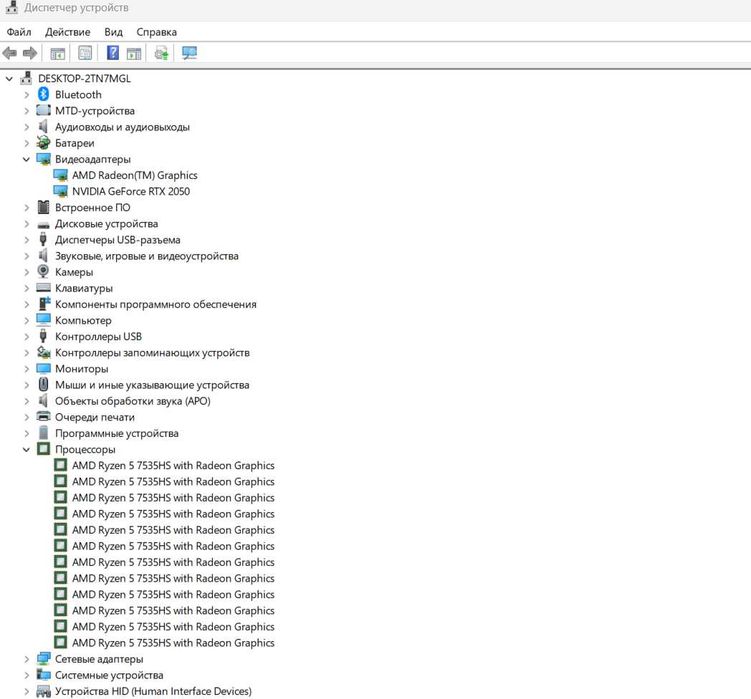
Task: Click the Дисковые устройства drive icon
Action: pyautogui.click(x=43, y=225)
